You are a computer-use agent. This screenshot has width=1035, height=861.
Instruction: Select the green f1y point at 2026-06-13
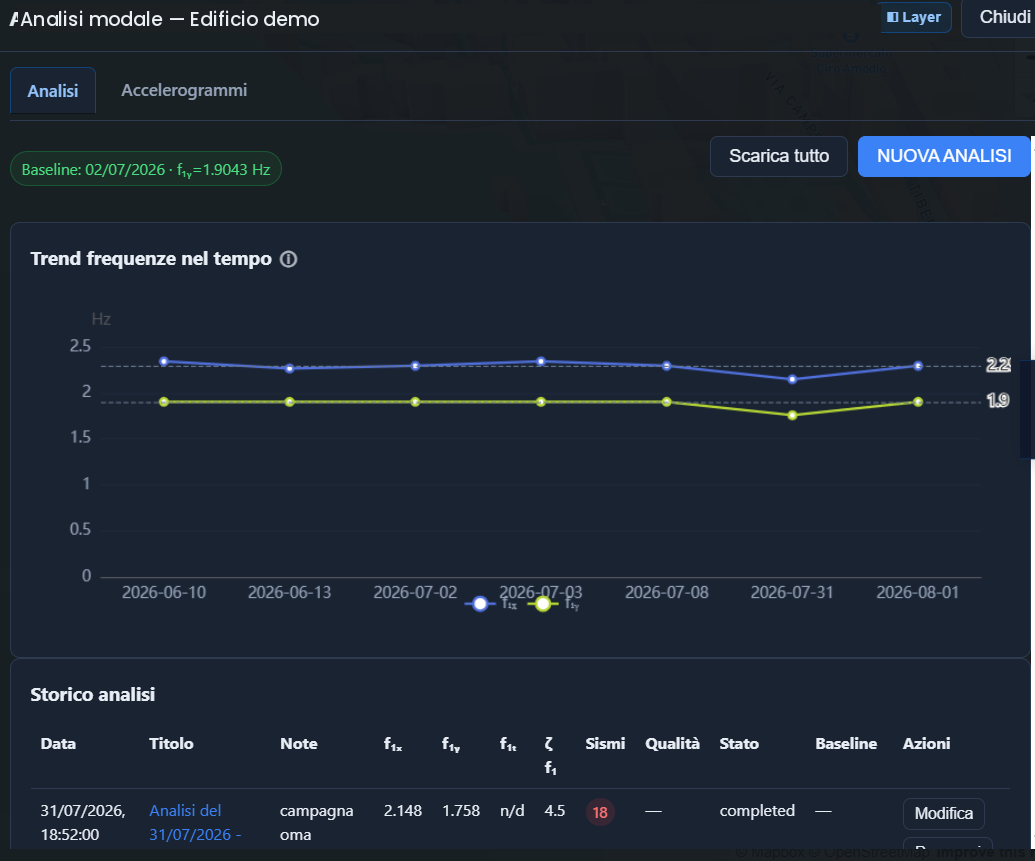(290, 402)
